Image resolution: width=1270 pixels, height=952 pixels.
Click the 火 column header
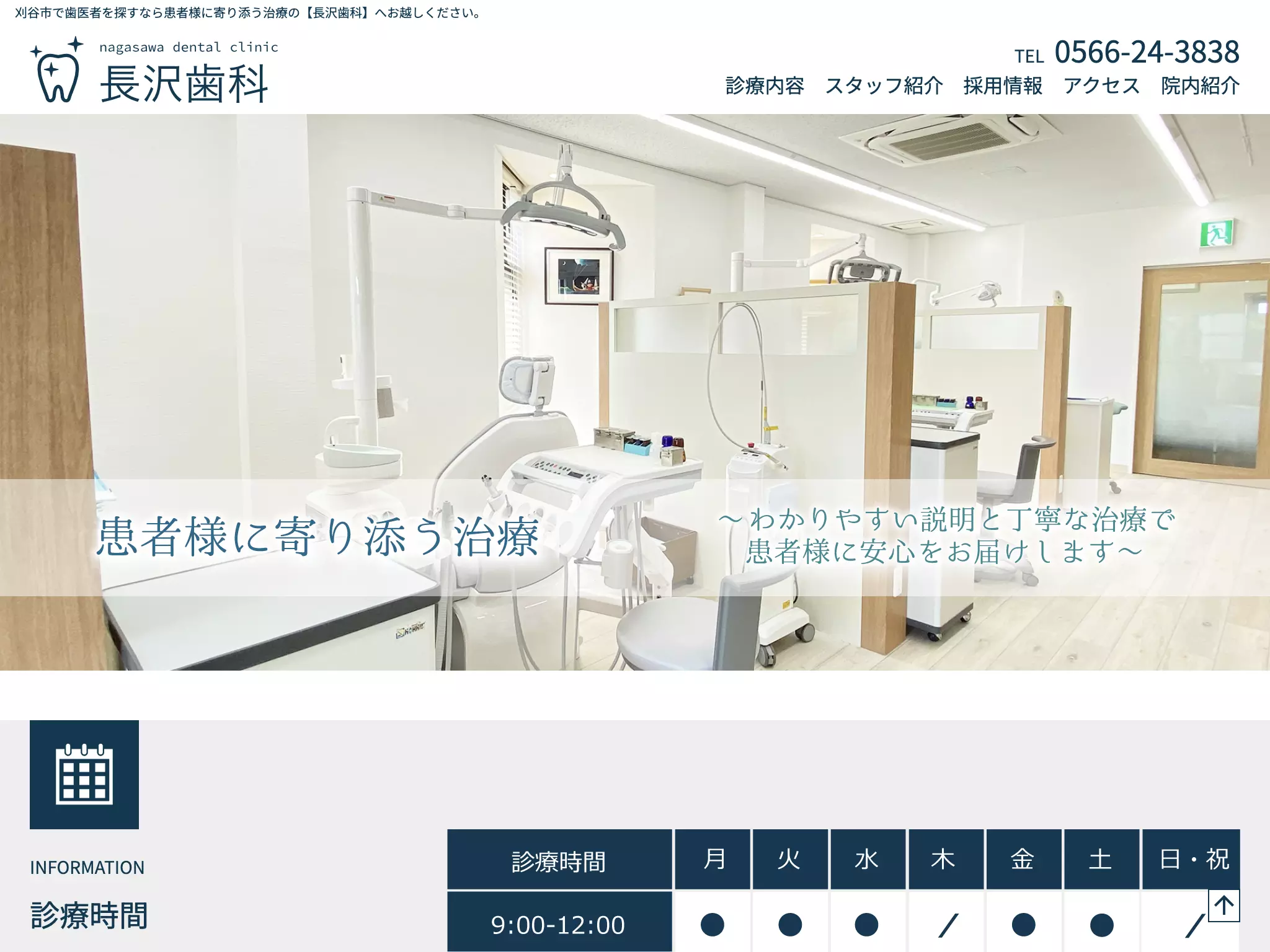pos(790,860)
